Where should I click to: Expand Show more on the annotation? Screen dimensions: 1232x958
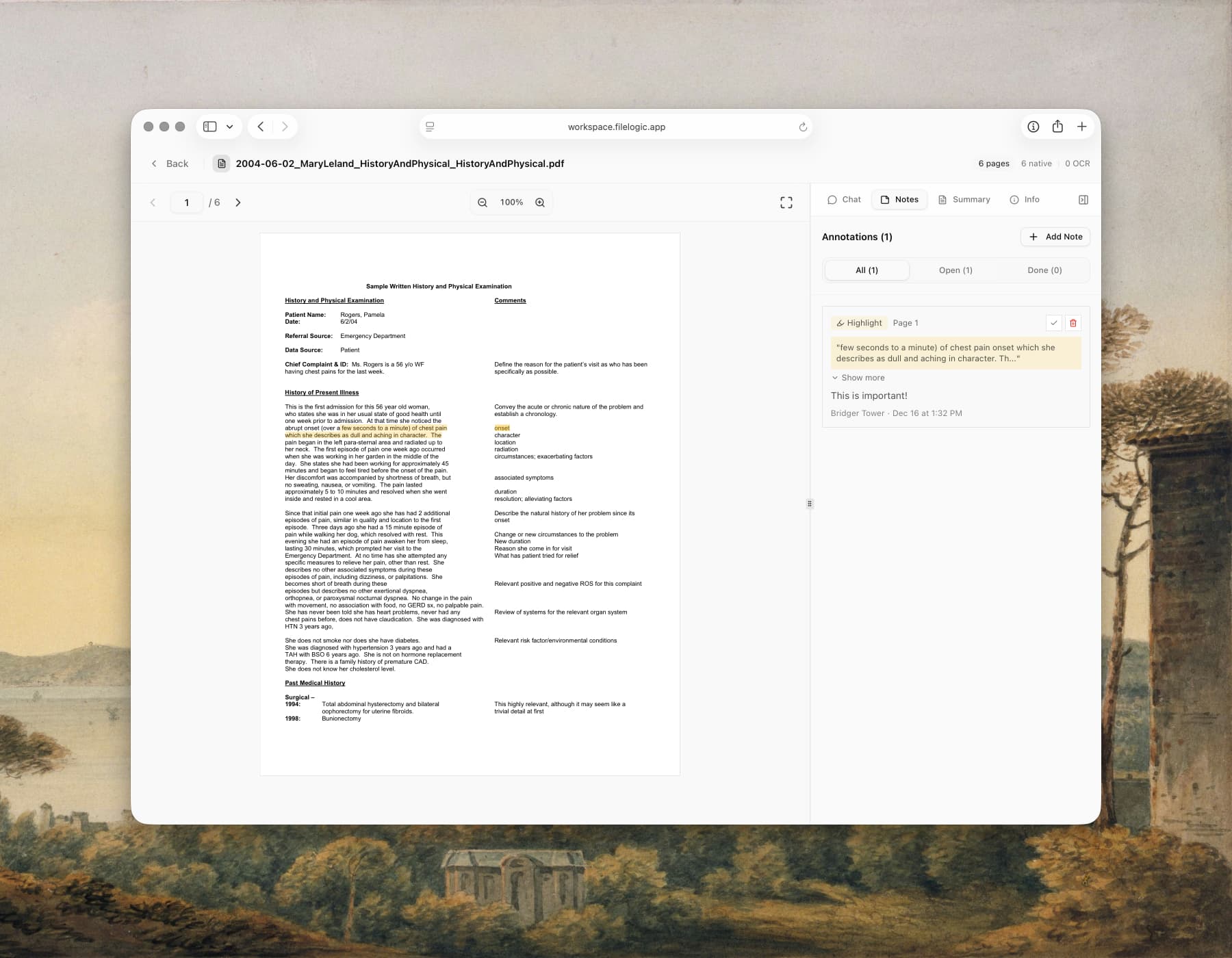pos(859,377)
